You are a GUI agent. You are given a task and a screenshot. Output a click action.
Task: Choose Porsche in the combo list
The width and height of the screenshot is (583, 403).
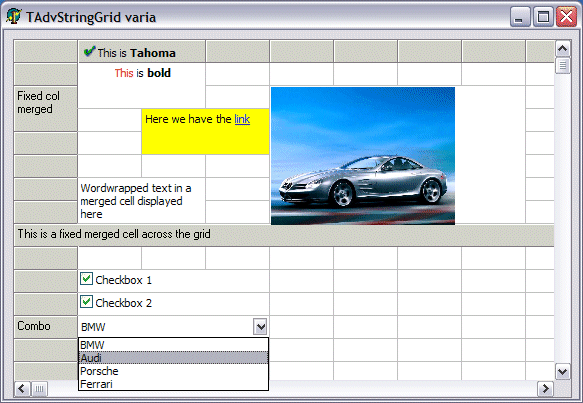[173, 371]
